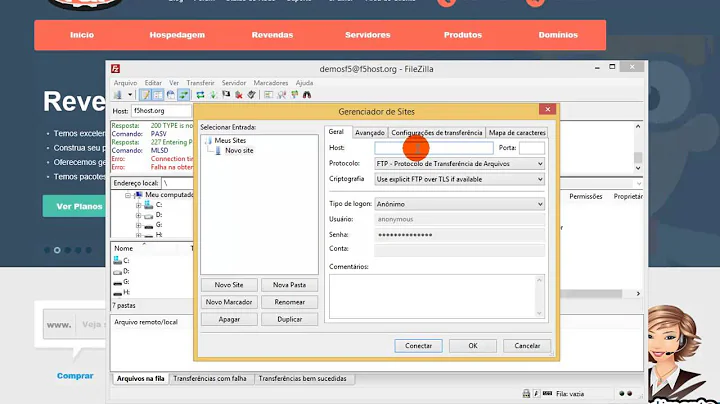Open the Editar menu
Viewport: 720px width, 404px height.
point(153,83)
